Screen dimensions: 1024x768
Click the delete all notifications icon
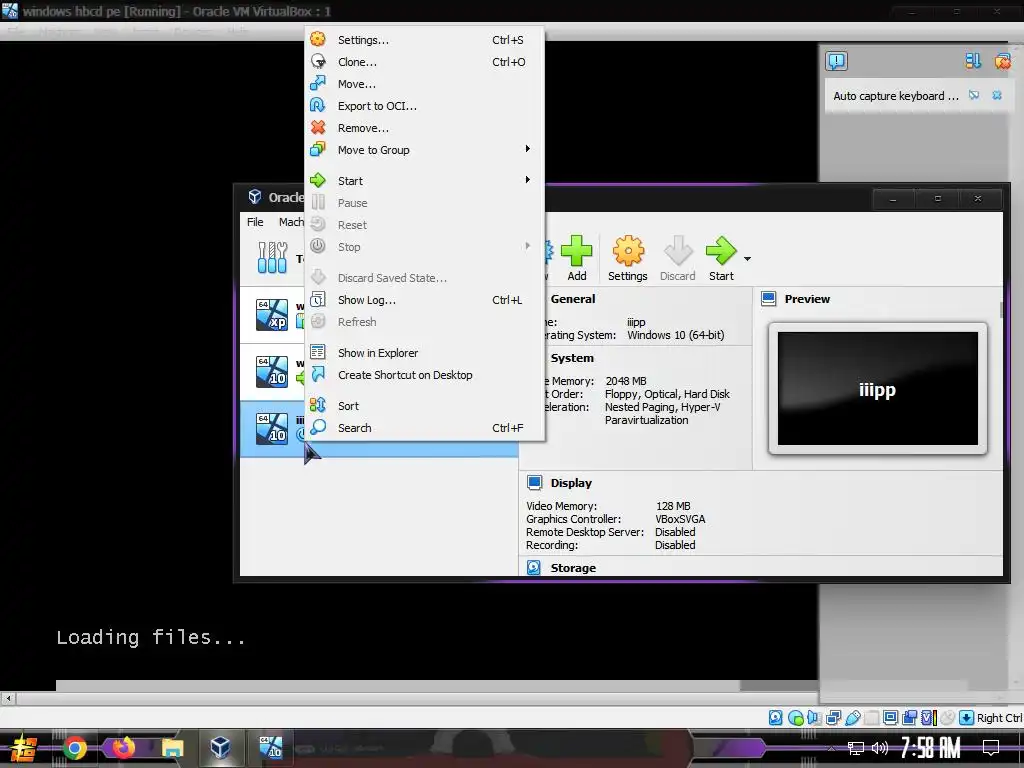pos(1002,61)
